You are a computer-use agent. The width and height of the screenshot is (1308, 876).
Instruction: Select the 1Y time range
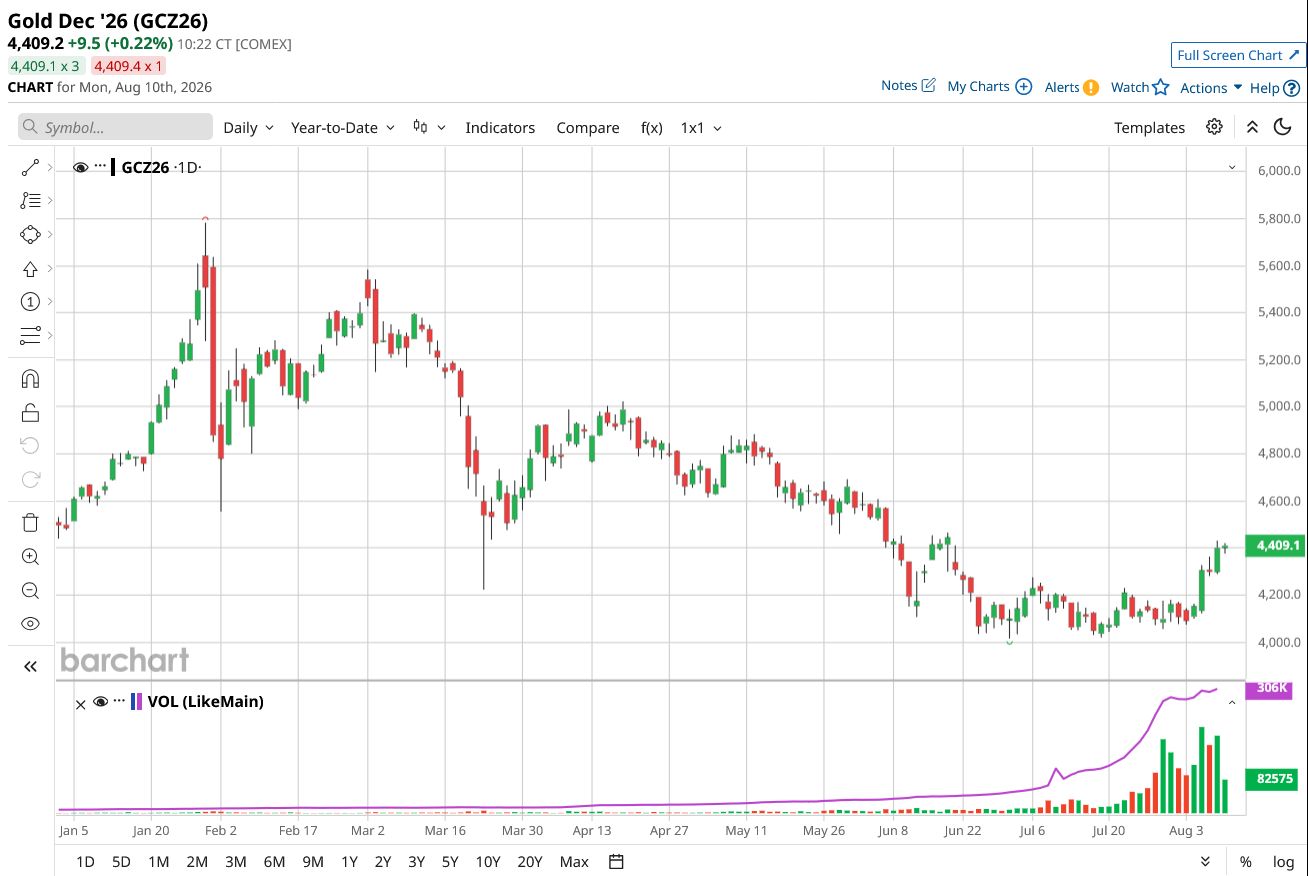(349, 862)
